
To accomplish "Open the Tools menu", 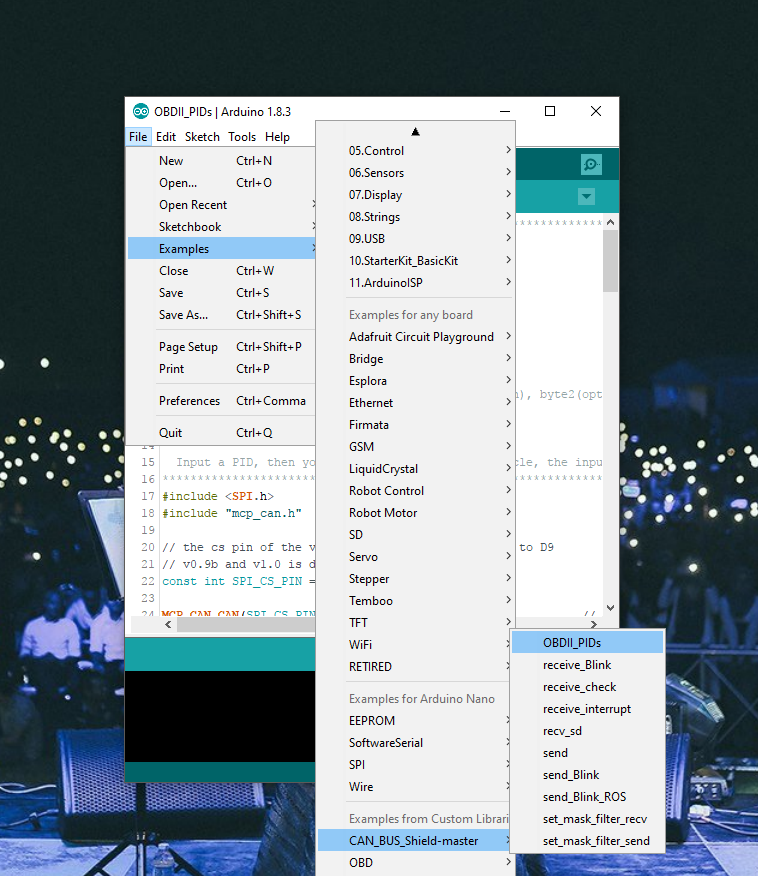I will tap(242, 137).
